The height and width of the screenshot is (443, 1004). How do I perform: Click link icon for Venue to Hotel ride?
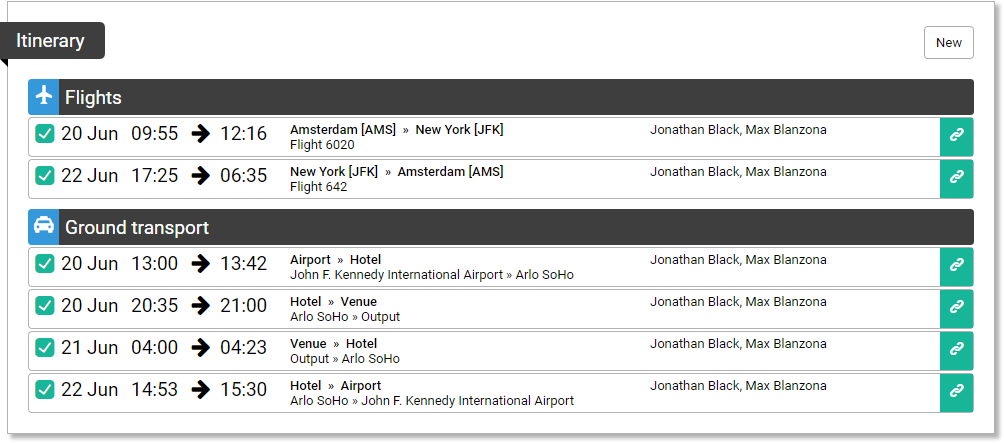point(957,351)
